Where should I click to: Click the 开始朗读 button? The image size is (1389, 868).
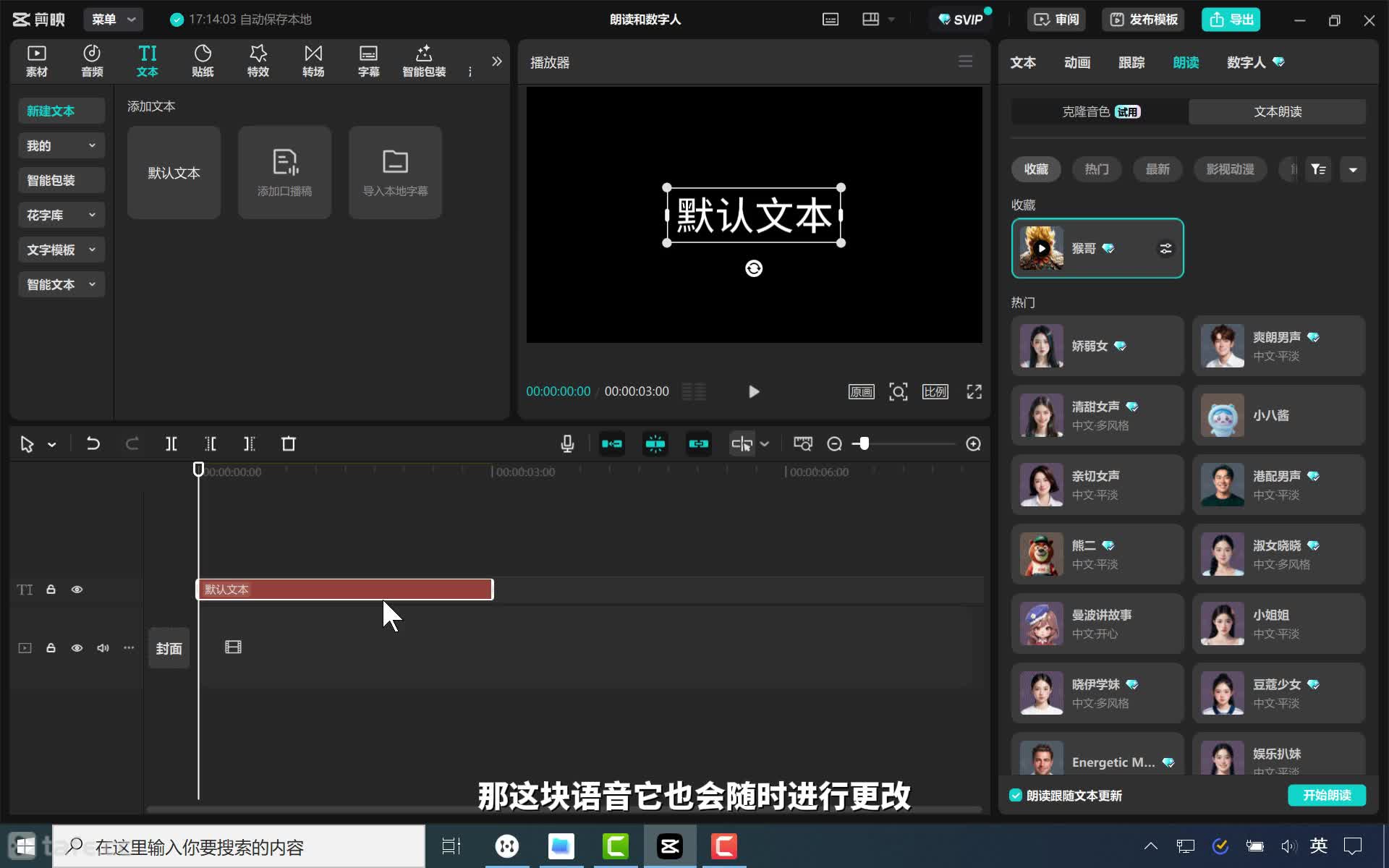pyautogui.click(x=1327, y=795)
